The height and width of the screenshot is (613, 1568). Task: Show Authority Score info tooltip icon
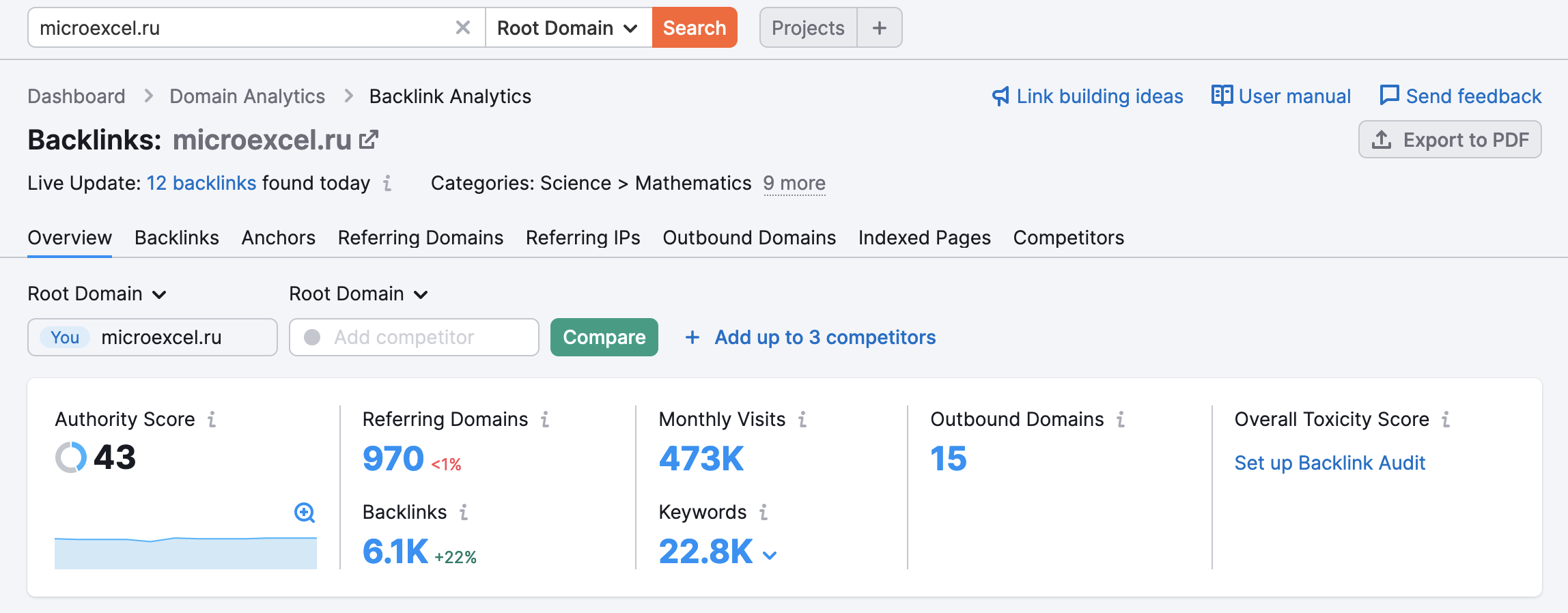coord(212,419)
